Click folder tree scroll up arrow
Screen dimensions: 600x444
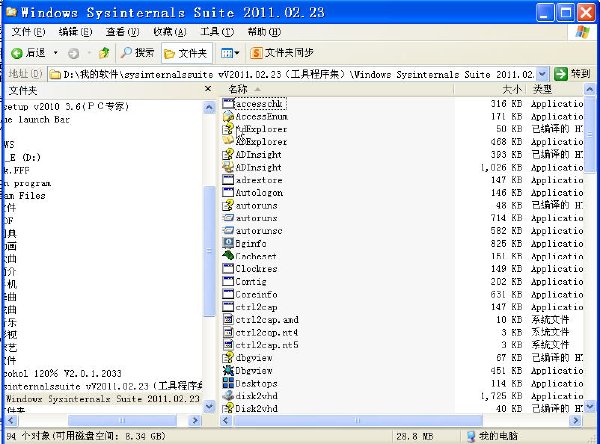tap(209, 108)
